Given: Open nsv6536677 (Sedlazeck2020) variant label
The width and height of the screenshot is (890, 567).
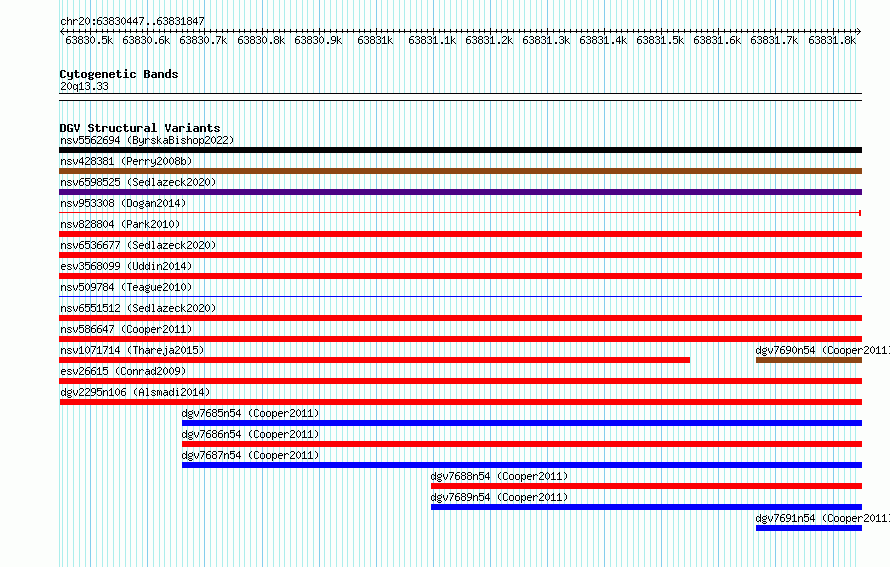Looking at the screenshot, I should [138, 245].
